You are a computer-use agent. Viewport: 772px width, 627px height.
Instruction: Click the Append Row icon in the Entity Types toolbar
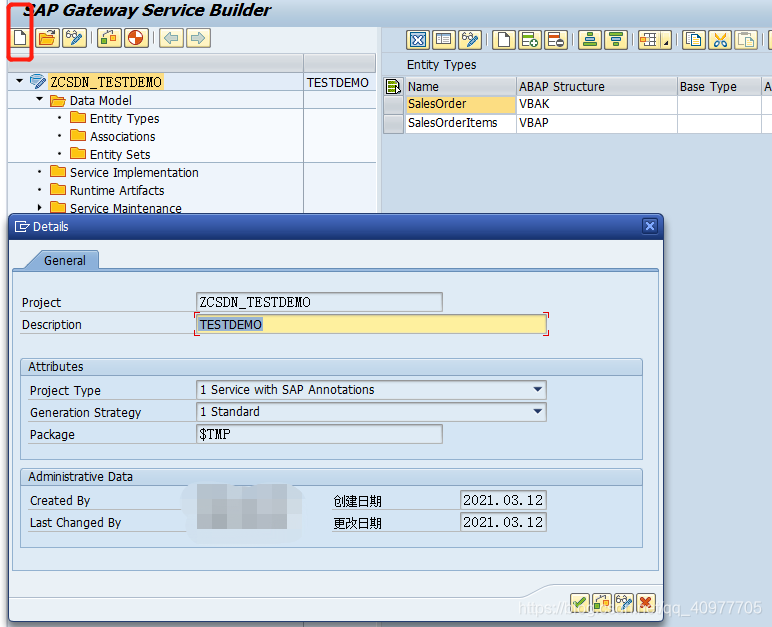[x=530, y=40]
